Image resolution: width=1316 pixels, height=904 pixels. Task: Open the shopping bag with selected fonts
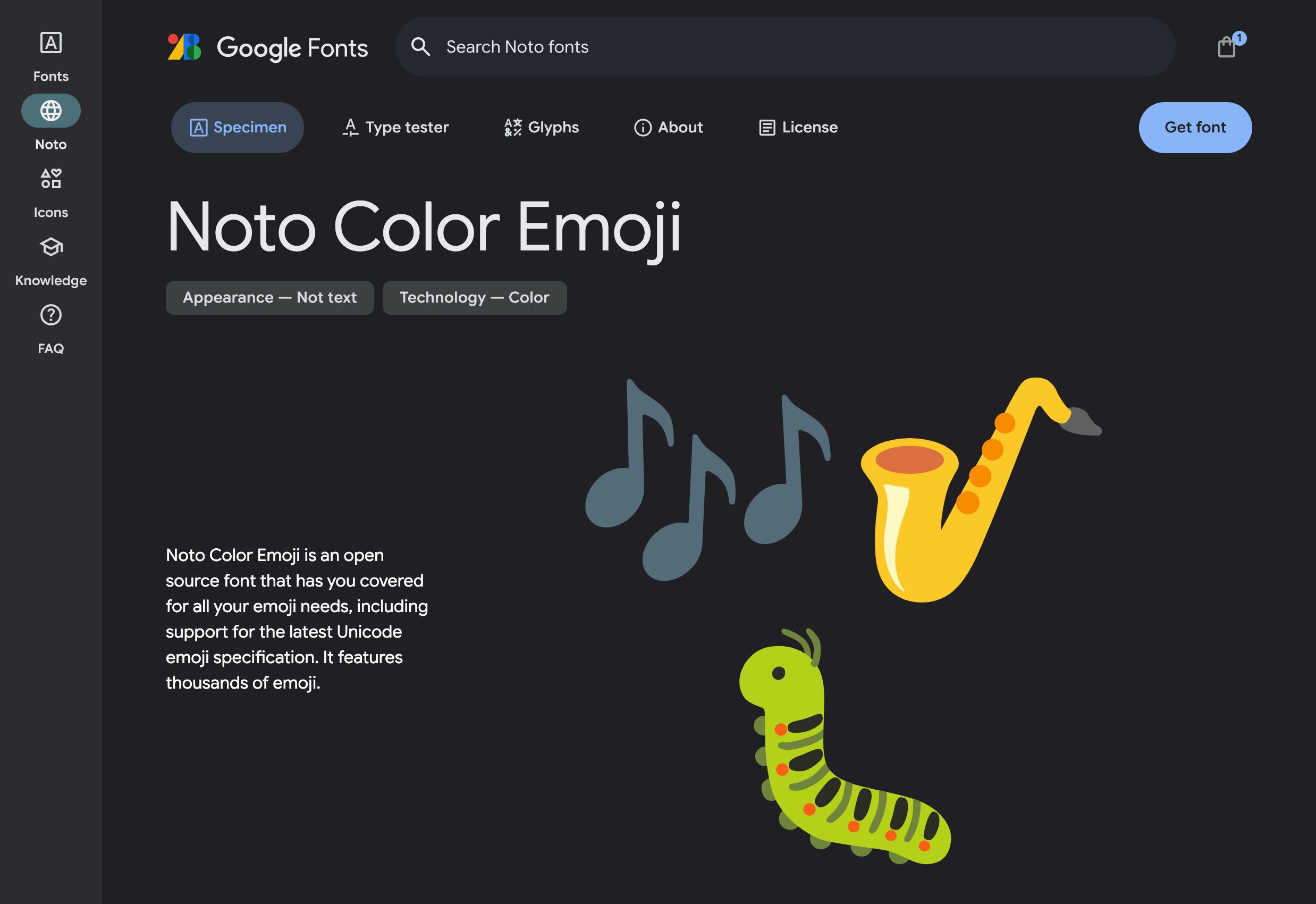click(1227, 46)
